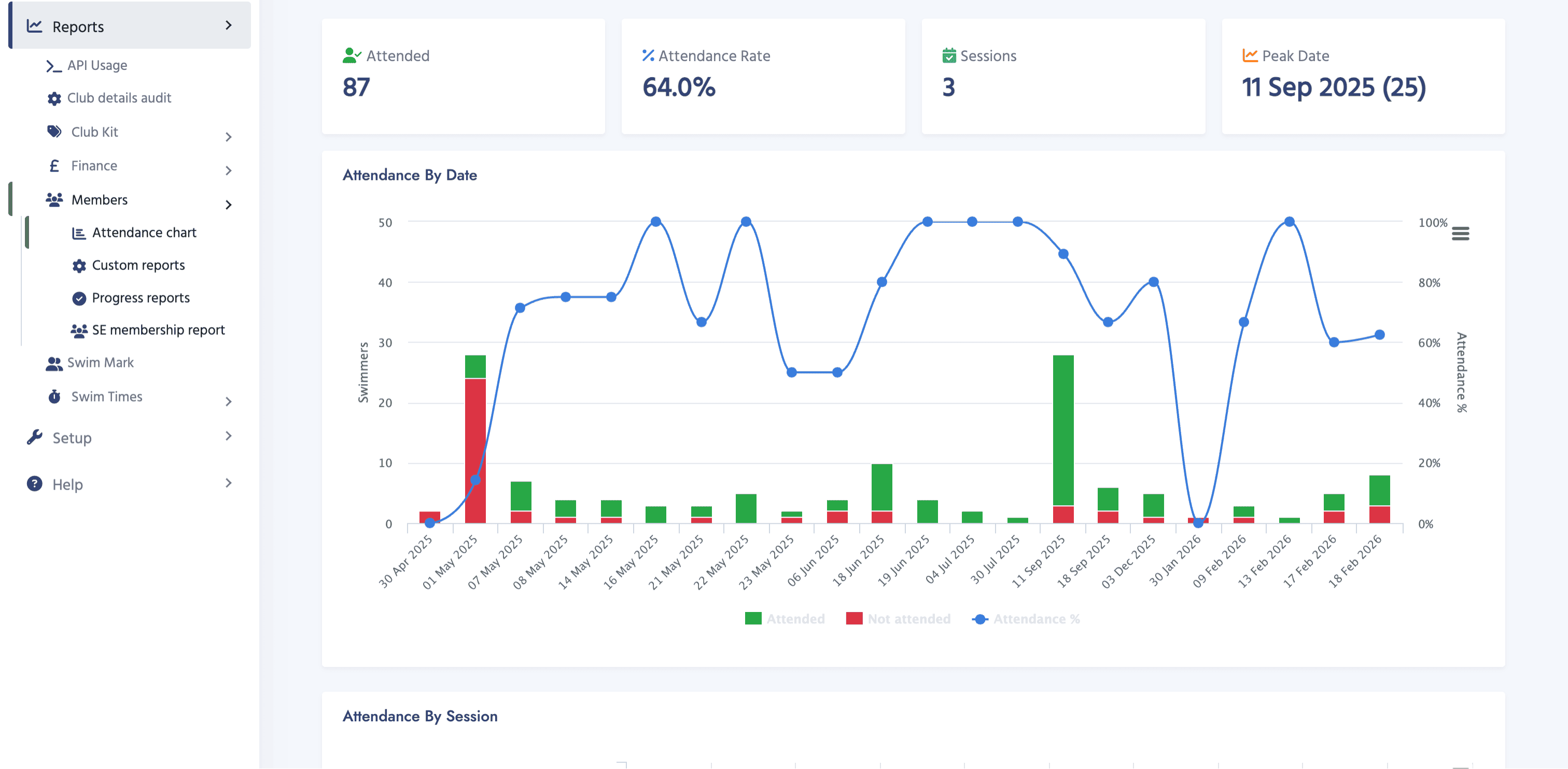Click the API Usage terminal icon
The width and height of the screenshot is (1568, 769).
point(54,66)
